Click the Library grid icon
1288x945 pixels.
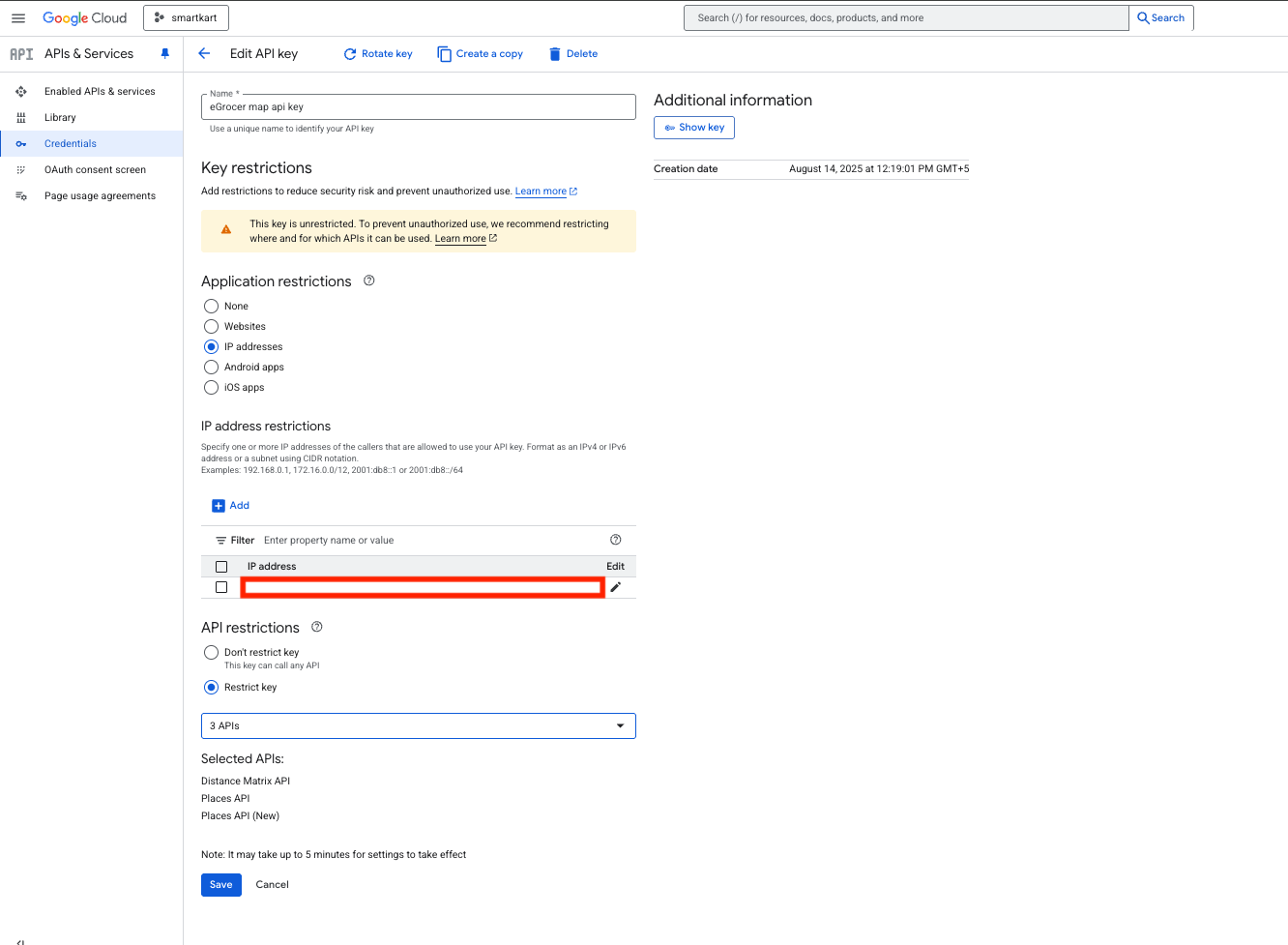[x=21, y=117]
